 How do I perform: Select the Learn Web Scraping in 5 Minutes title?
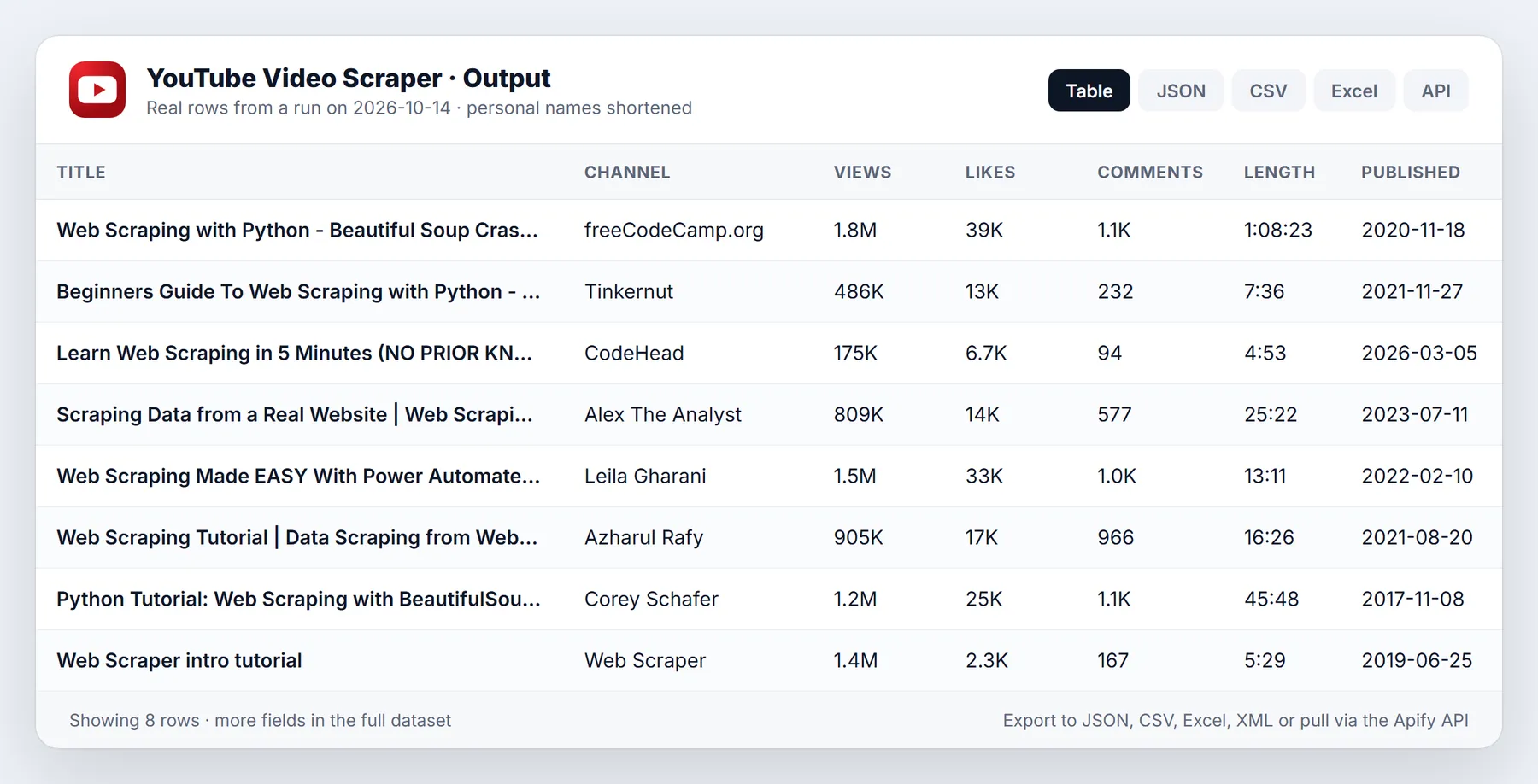pos(295,354)
